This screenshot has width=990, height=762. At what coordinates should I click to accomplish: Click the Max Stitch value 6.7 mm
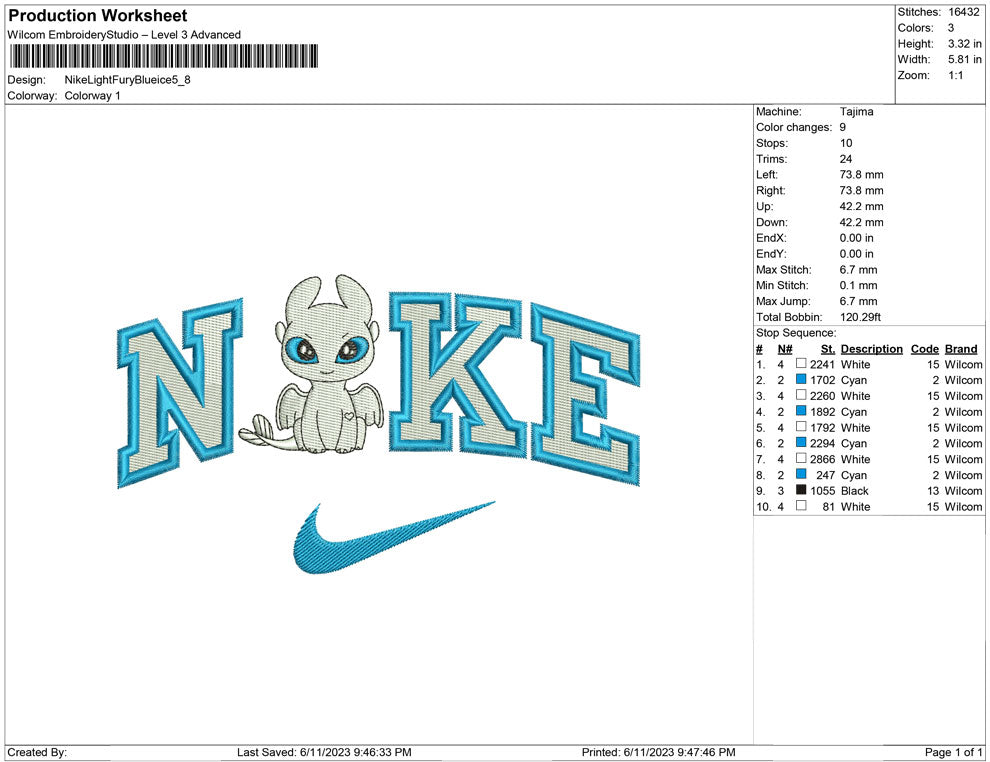point(859,270)
